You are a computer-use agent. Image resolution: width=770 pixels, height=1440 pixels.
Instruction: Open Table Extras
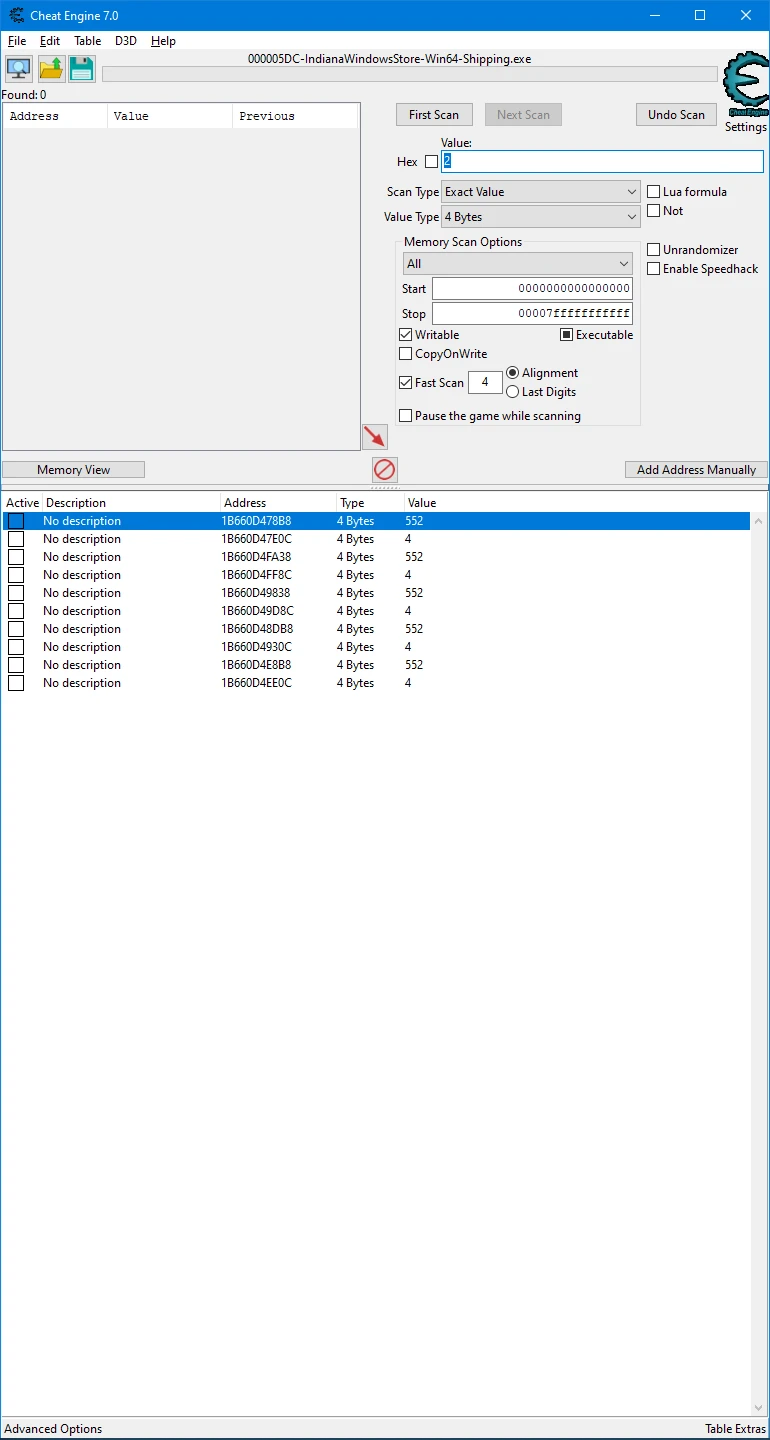pos(735,1429)
